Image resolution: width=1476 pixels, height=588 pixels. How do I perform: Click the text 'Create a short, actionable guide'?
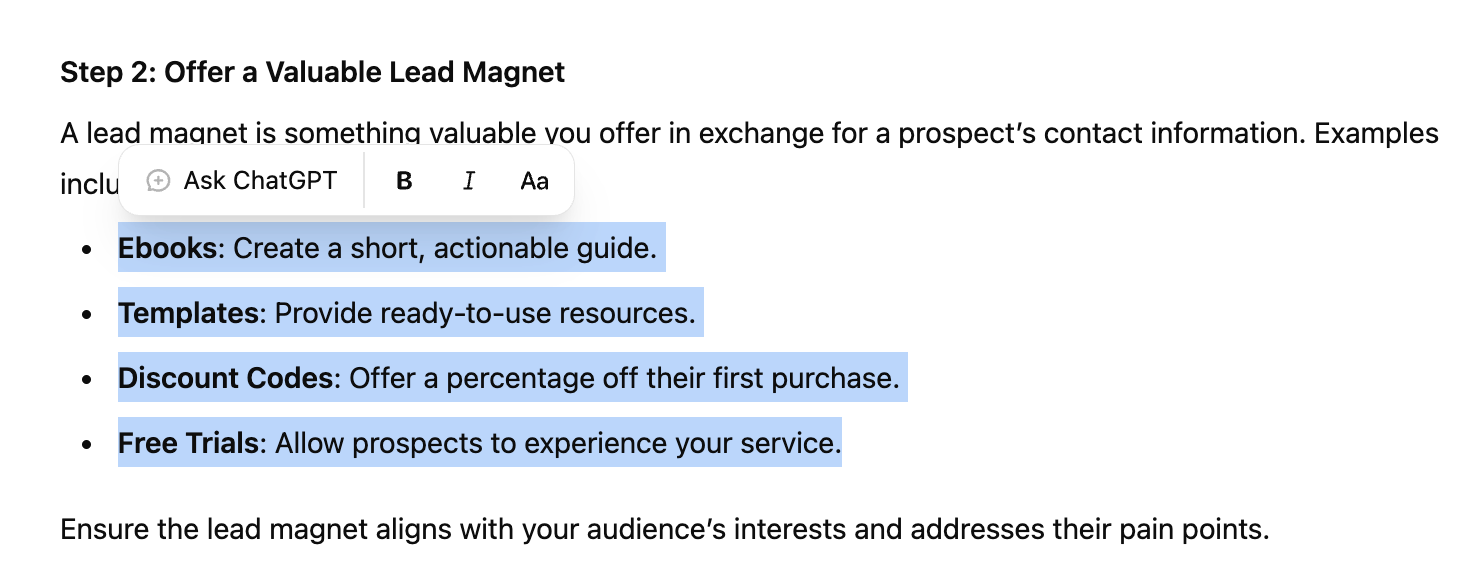(441, 248)
